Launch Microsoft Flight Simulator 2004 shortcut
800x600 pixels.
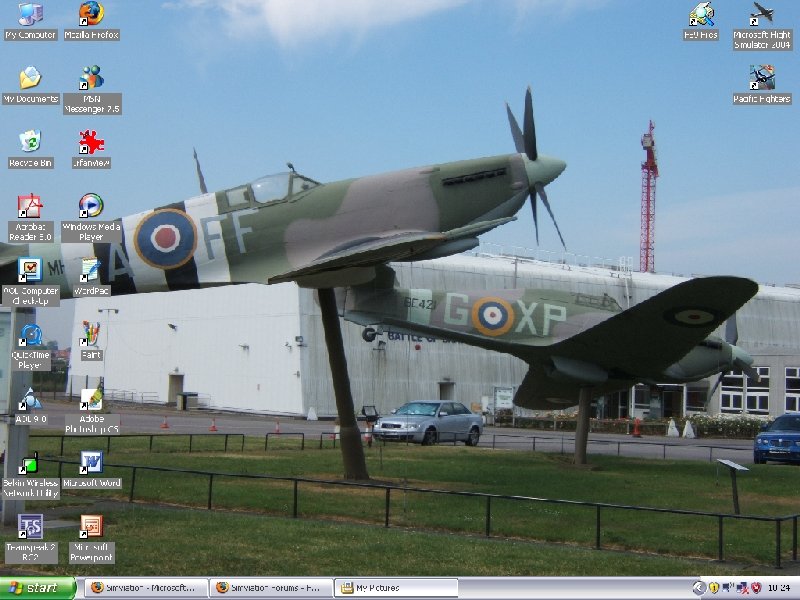(762, 14)
